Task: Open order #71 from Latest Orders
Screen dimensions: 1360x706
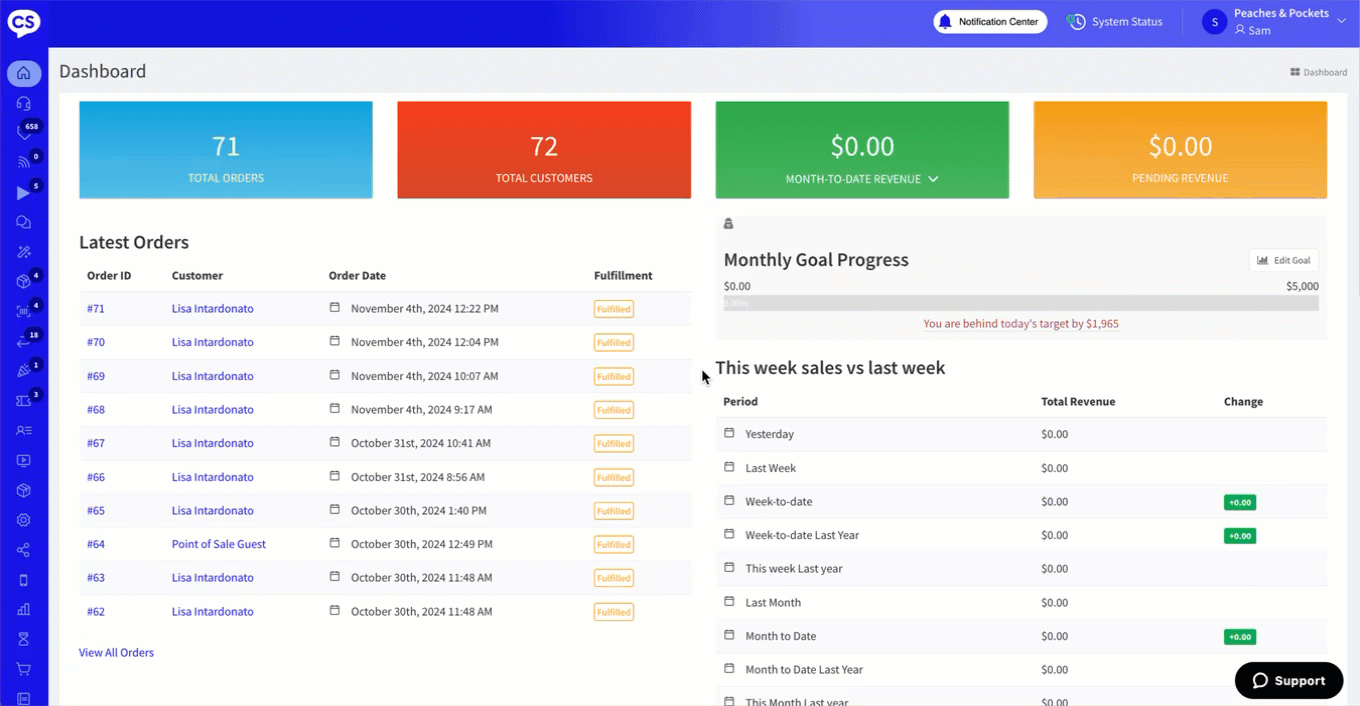Action: (96, 309)
